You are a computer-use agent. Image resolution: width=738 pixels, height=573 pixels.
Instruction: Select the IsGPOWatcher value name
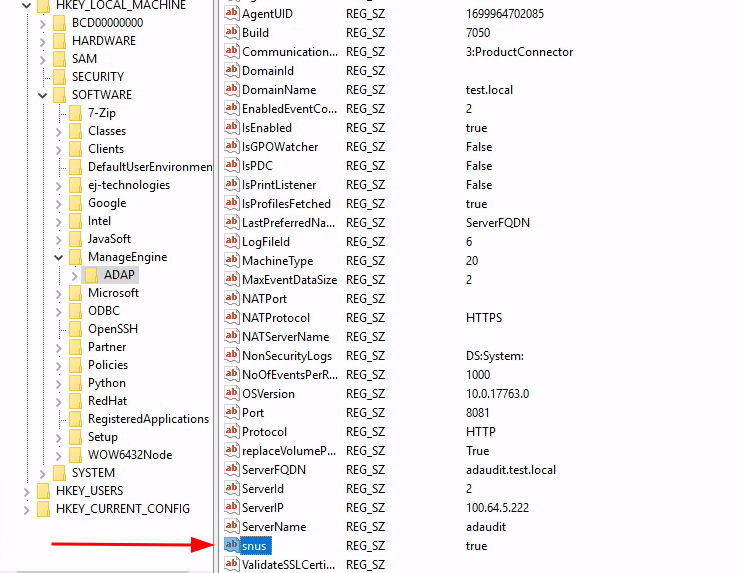pos(280,147)
